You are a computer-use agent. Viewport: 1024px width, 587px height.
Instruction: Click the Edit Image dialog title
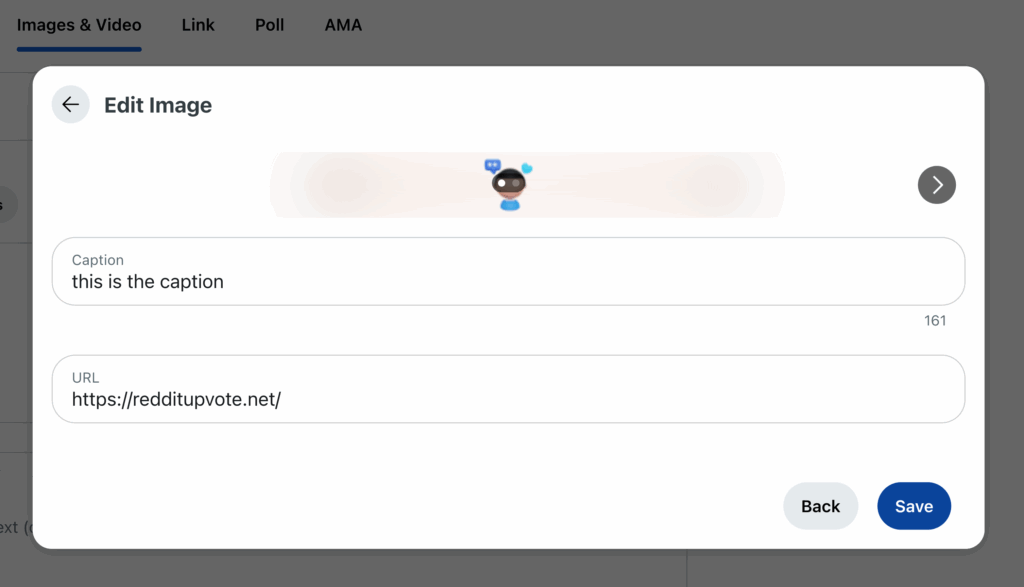158,105
